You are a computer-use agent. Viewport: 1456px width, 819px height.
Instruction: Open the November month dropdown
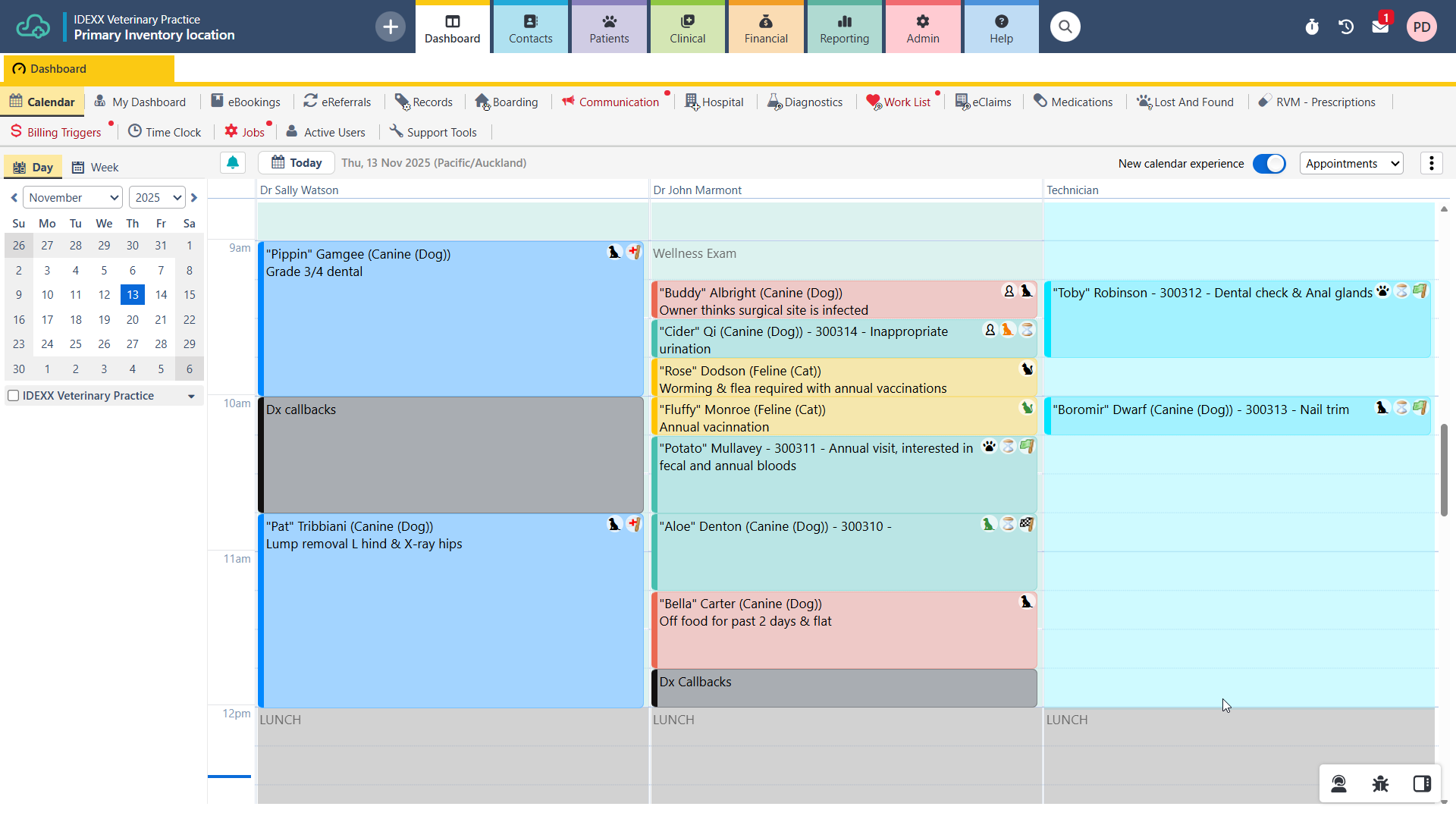pyautogui.click(x=73, y=197)
